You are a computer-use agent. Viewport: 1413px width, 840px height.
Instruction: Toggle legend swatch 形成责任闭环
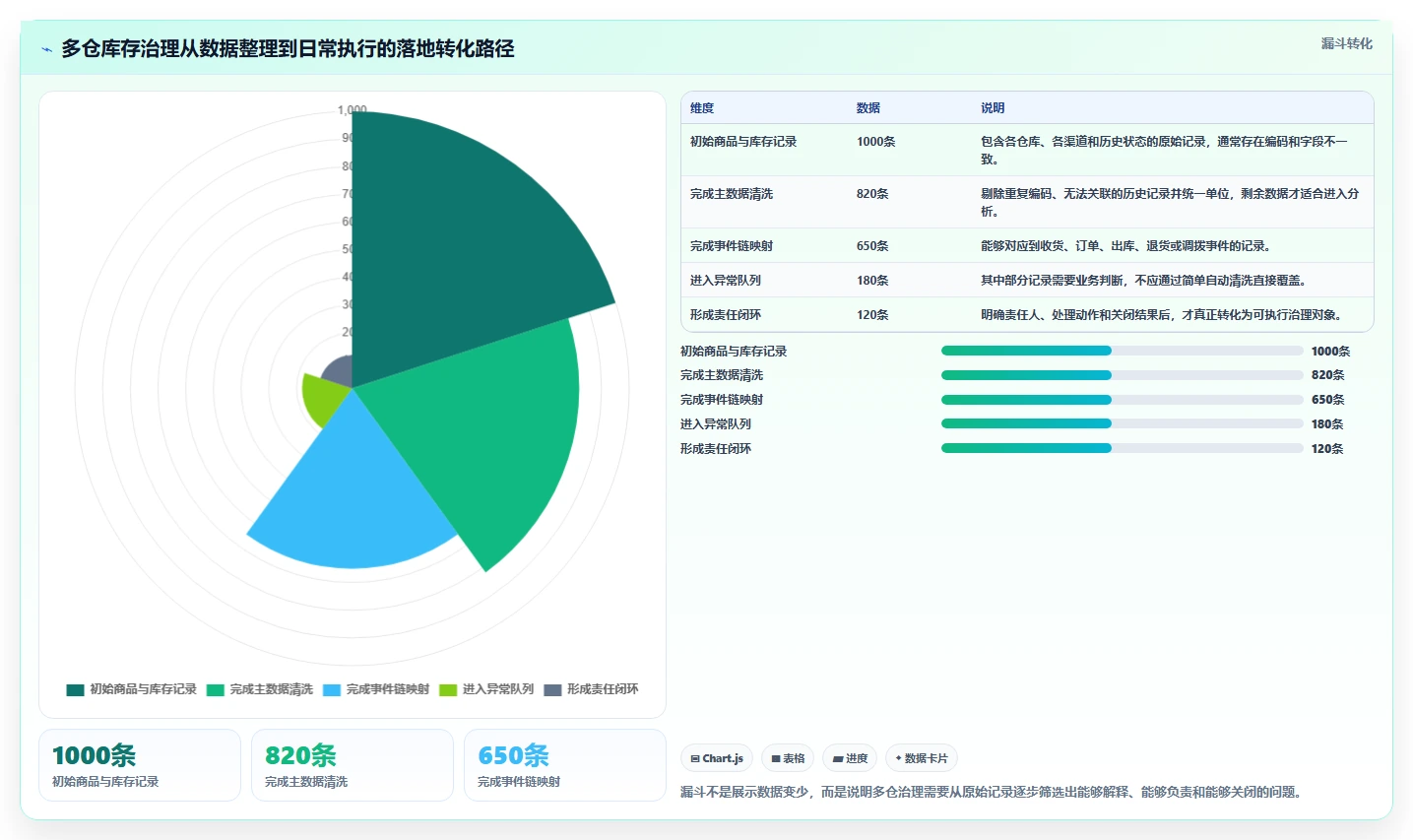[552, 689]
